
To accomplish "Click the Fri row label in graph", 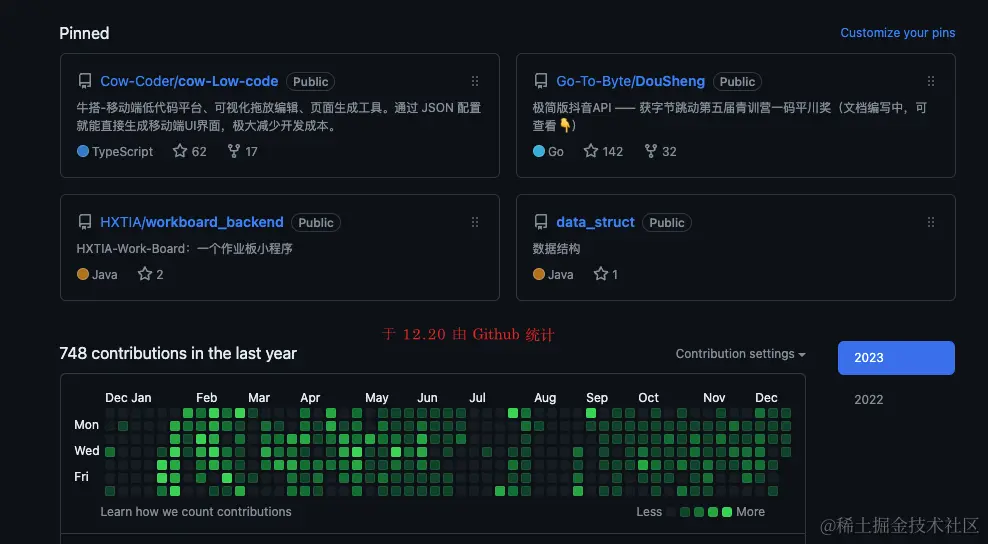I will [81, 477].
